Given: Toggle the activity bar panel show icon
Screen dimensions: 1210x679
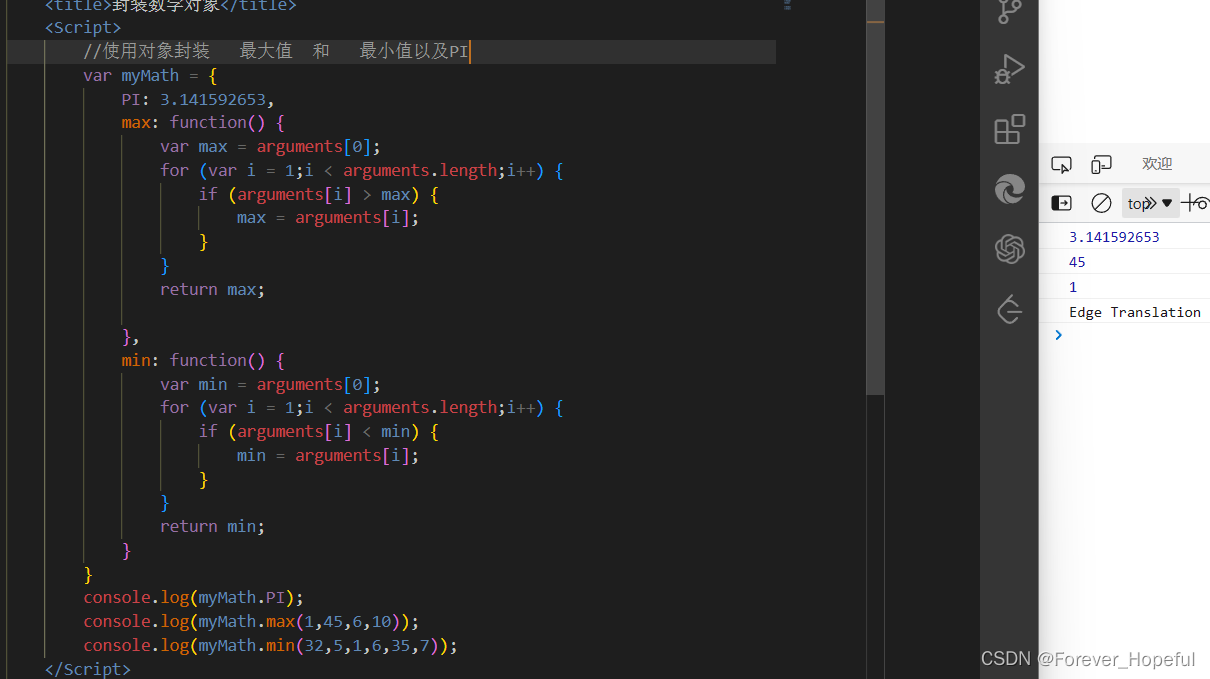Looking at the screenshot, I should (1061, 202).
